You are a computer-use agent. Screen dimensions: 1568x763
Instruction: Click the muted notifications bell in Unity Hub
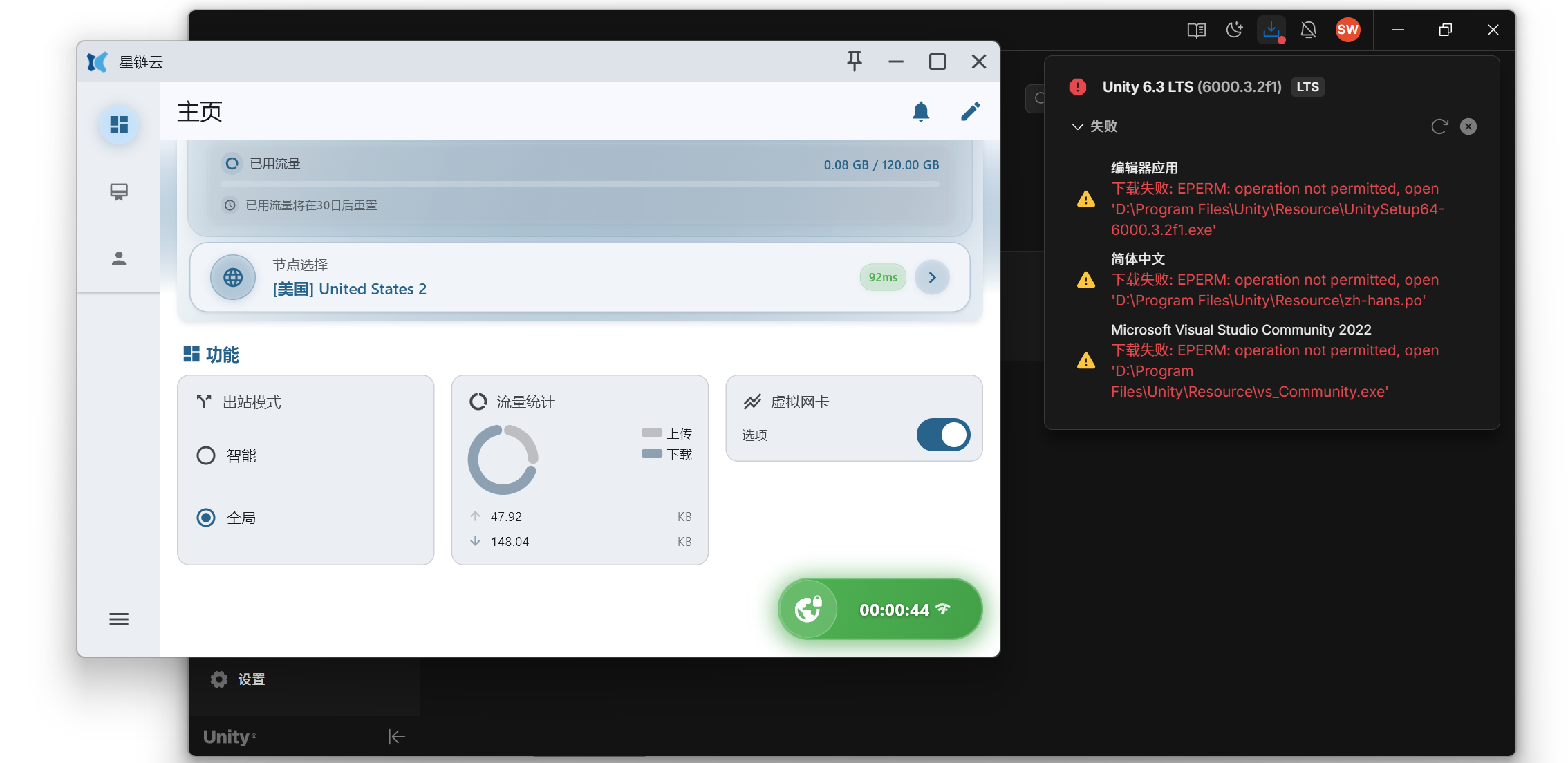tap(1308, 30)
